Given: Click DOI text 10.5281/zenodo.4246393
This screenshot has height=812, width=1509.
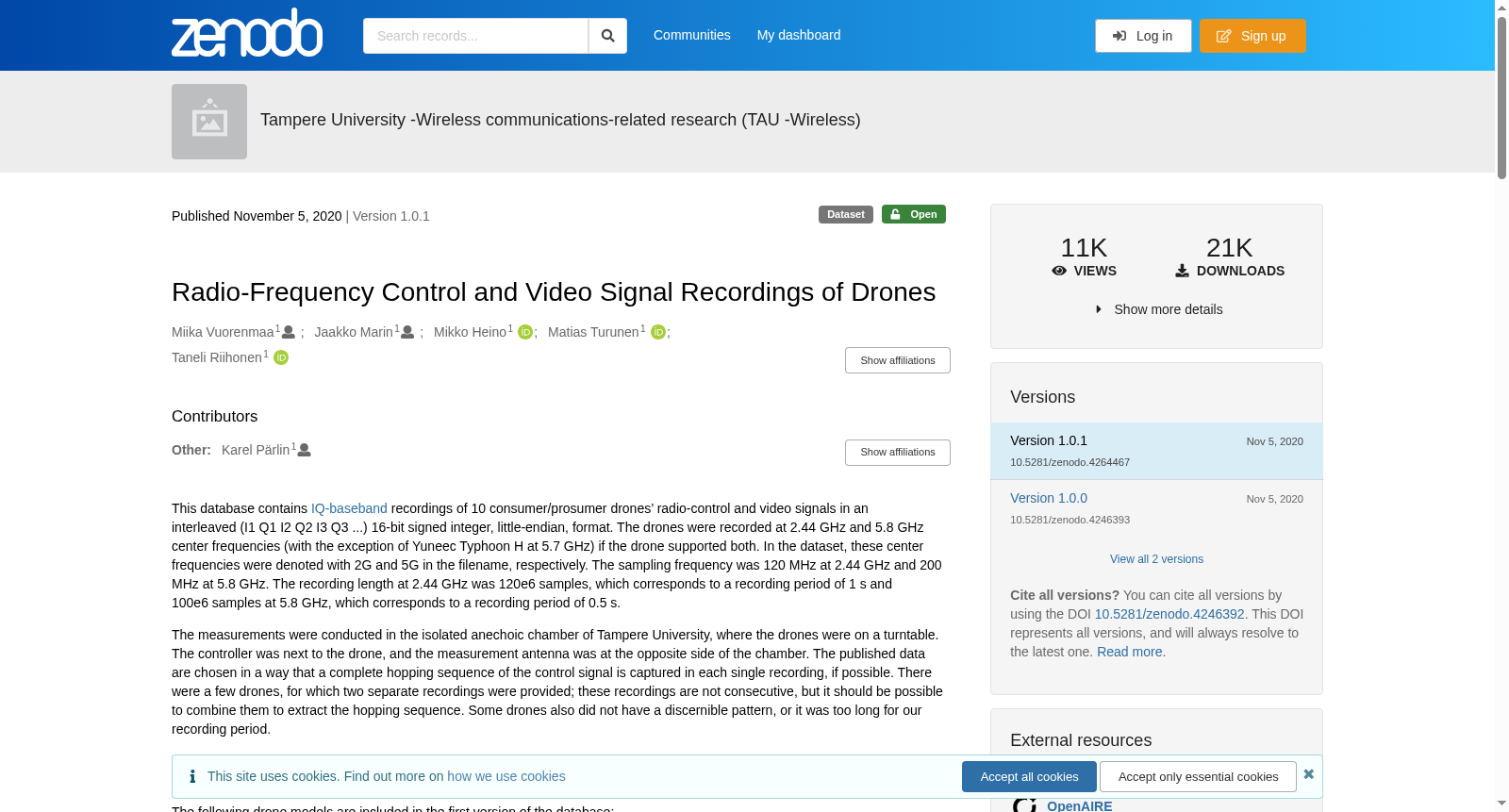Looking at the screenshot, I should [1070, 520].
